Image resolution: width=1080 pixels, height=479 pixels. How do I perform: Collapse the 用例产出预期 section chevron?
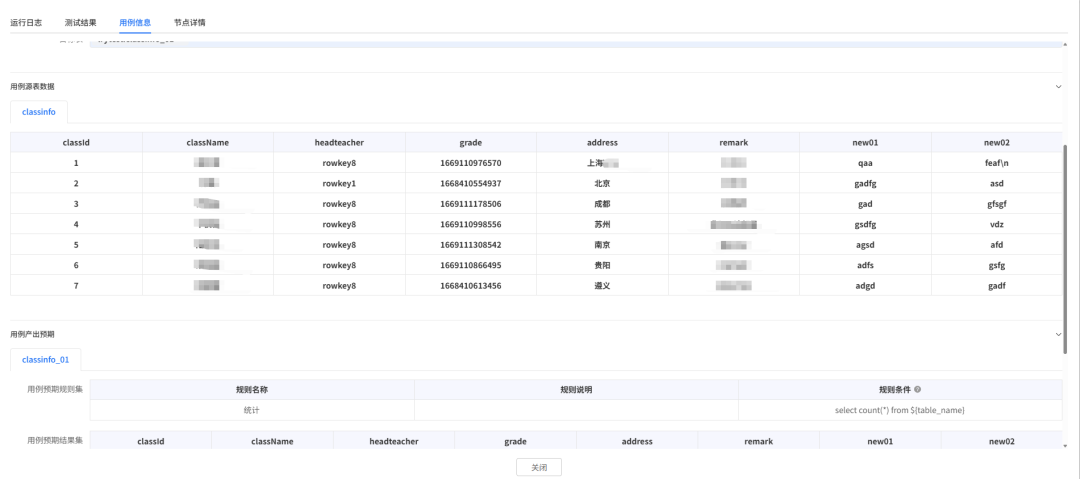[x=1059, y=334]
